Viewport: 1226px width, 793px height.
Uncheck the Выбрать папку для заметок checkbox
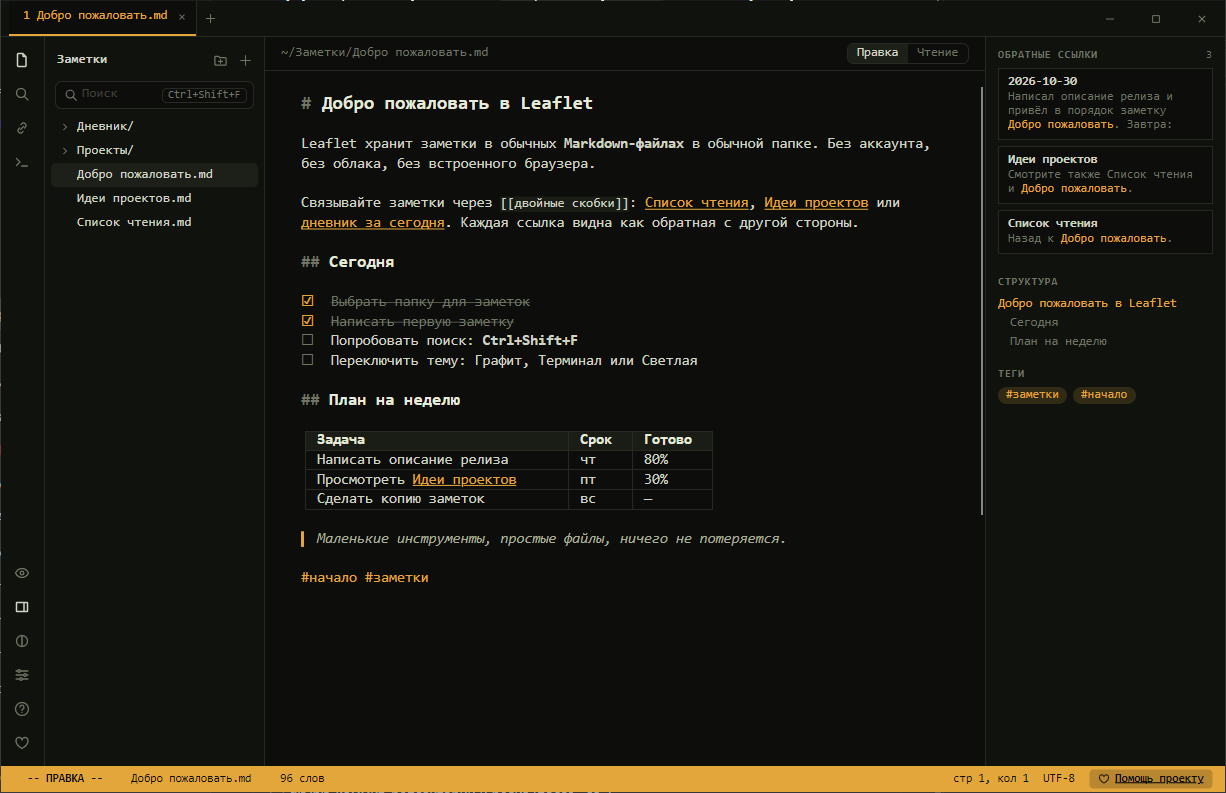[308, 301]
